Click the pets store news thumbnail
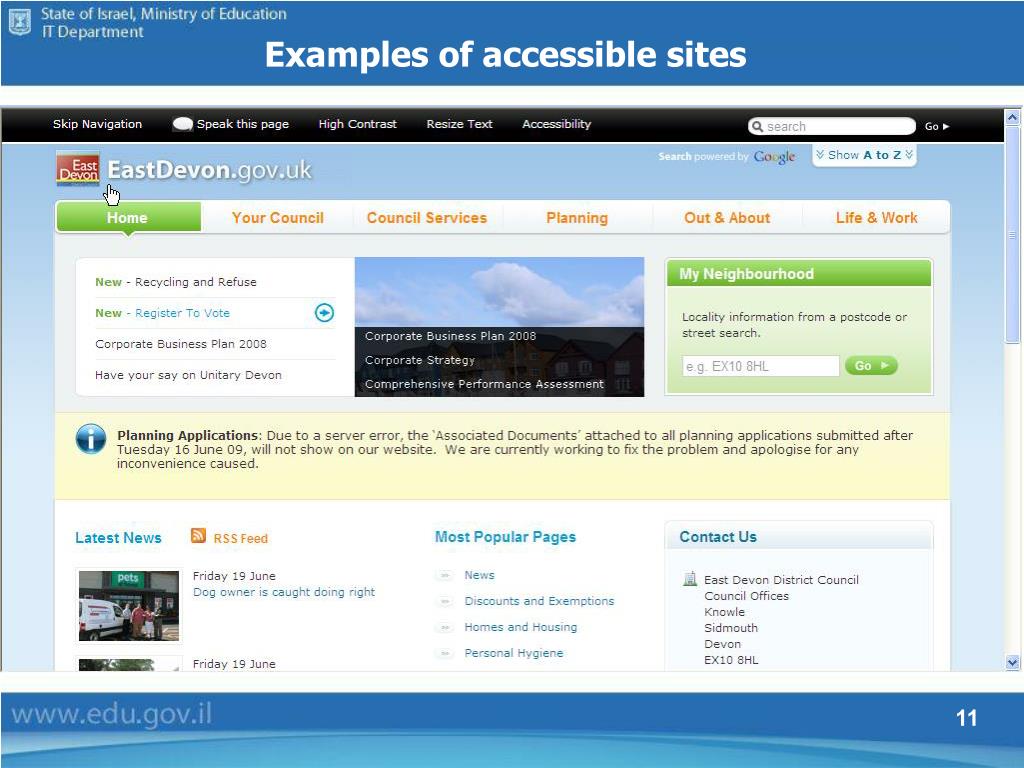This screenshot has height=768, width=1024. pos(129,605)
